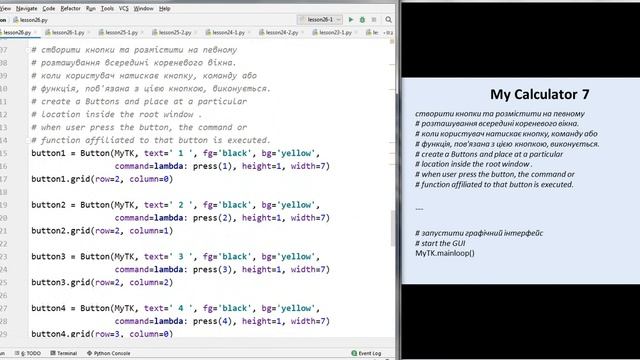Open Search Everywhere magnifier icon
640x360 pixels.
(389, 20)
